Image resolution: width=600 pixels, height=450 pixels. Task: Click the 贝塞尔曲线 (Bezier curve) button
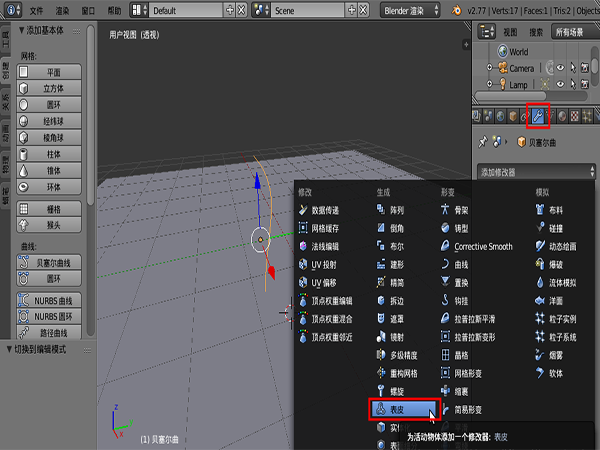(x=54, y=262)
